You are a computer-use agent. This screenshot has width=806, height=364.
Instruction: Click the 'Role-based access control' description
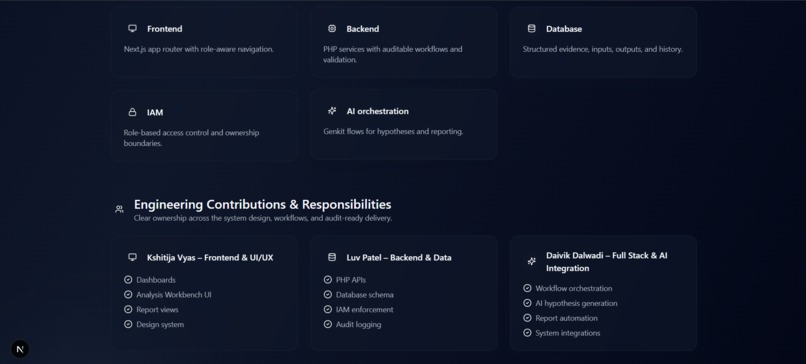pos(191,138)
